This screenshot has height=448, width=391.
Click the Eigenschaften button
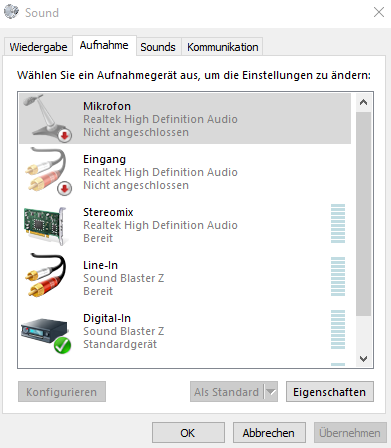330,392
